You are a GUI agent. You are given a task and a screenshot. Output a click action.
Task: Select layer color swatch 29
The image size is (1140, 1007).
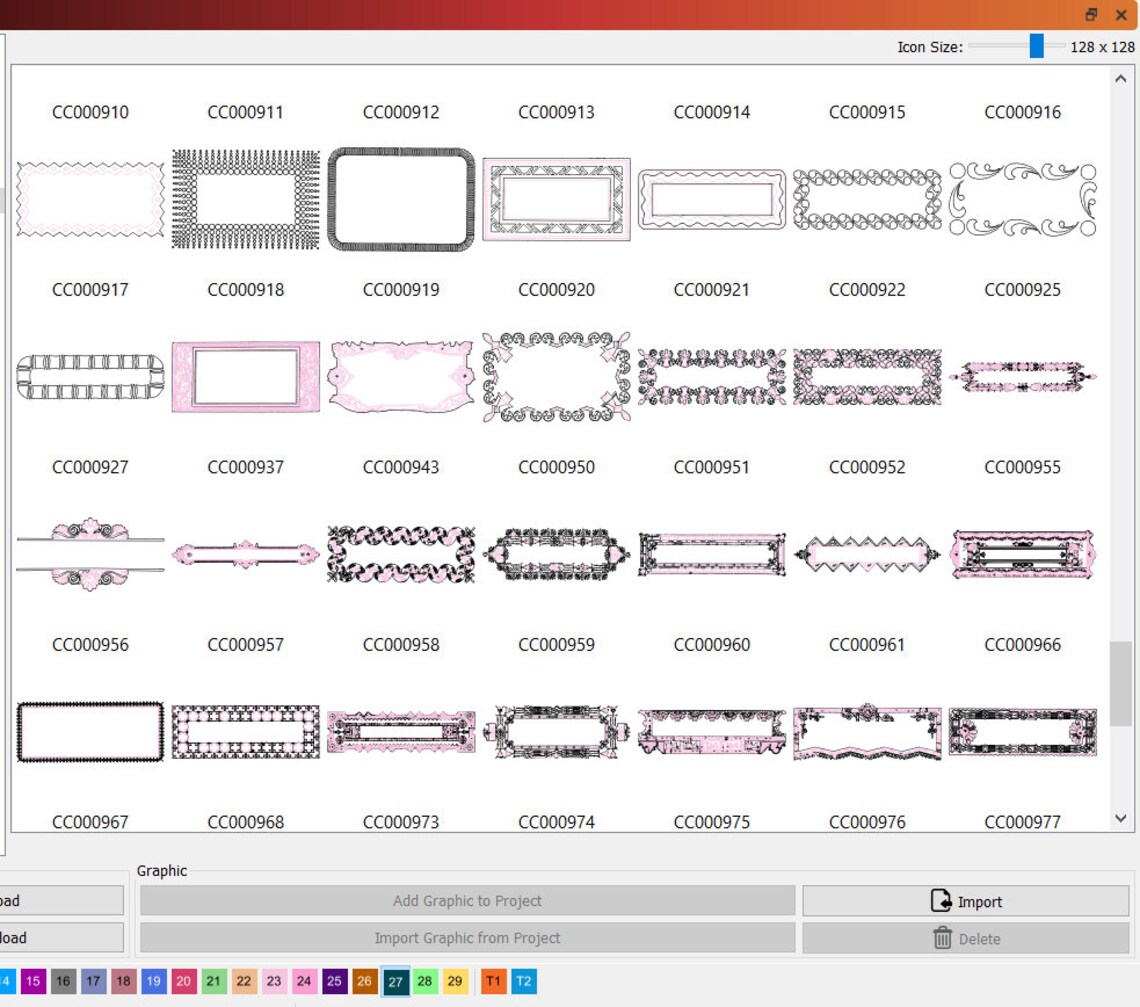(455, 981)
